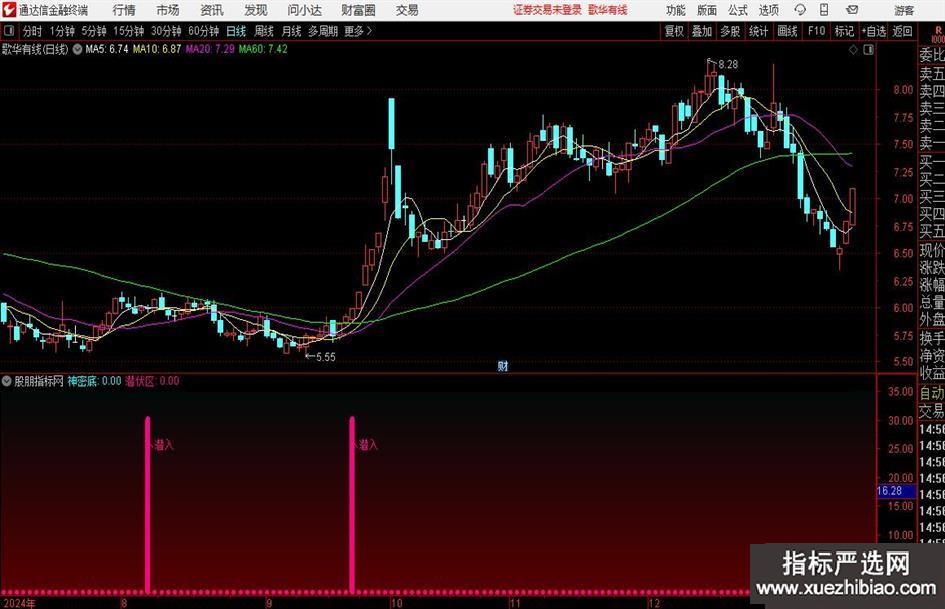945x609 pixels.
Task: Click the 统计 statistics button
Action: pos(758,31)
